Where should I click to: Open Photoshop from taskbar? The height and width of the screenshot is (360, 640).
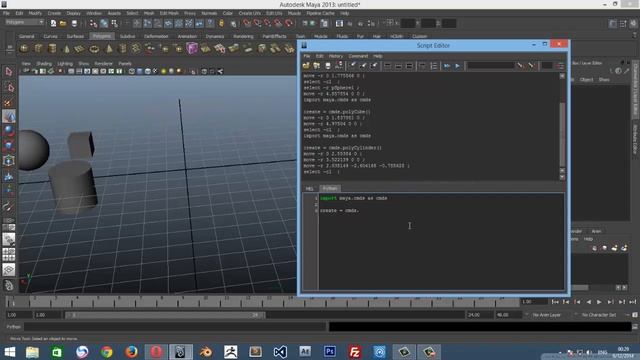coord(330,351)
